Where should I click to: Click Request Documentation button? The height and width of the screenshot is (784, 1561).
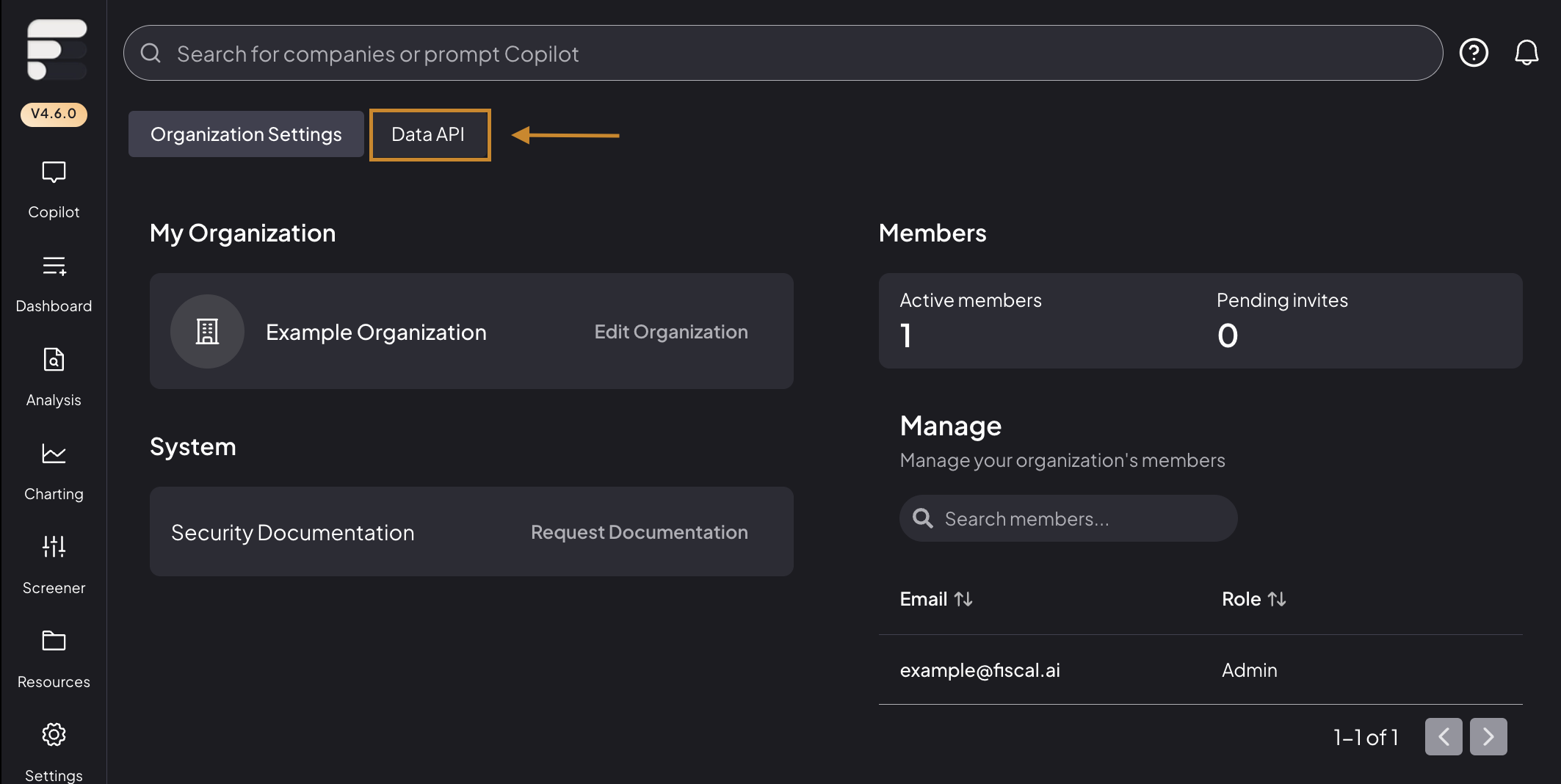[x=640, y=532]
